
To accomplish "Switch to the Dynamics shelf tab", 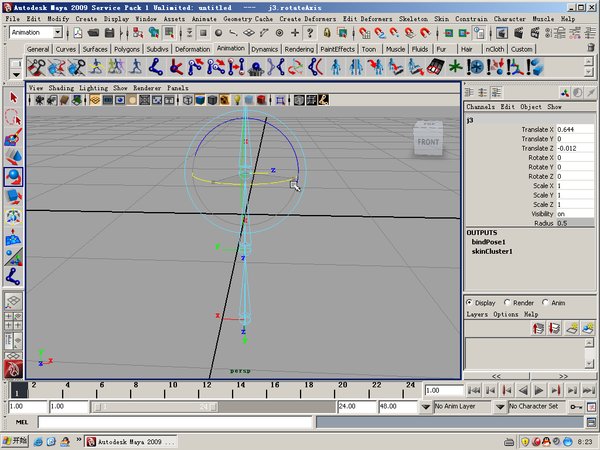I will click(x=264, y=49).
